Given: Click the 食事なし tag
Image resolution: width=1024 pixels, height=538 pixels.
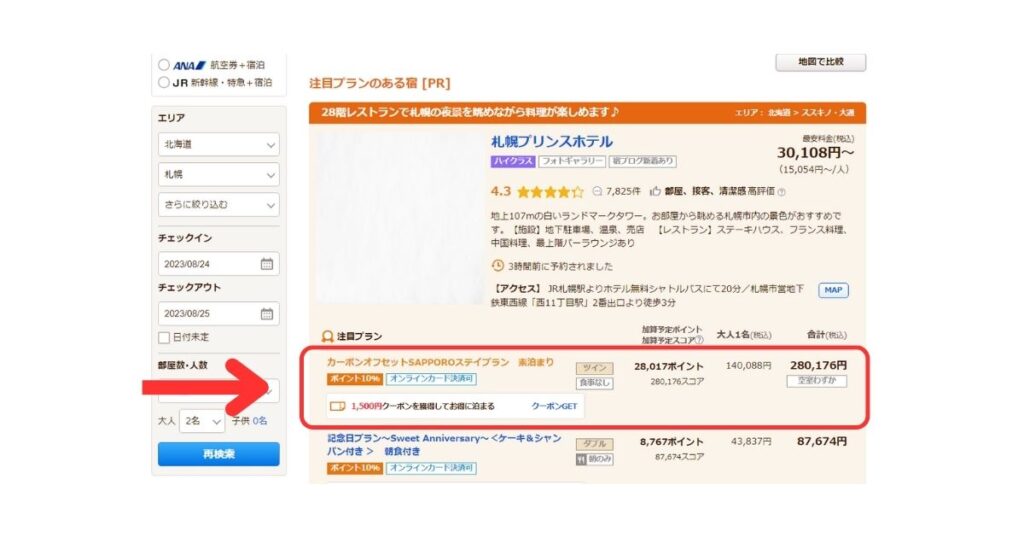Looking at the screenshot, I should (594, 383).
